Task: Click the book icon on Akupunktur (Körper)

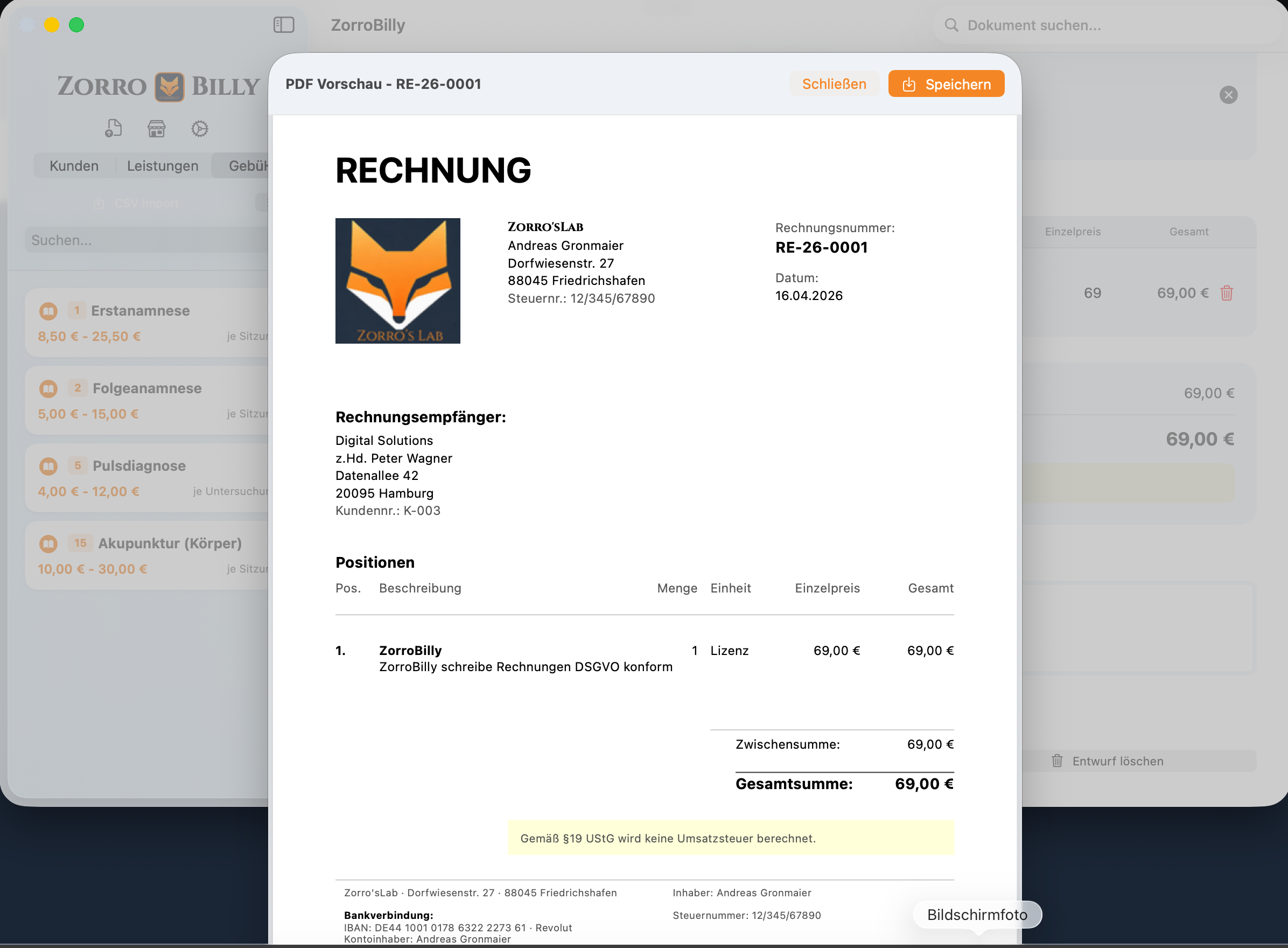Action: pyautogui.click(x=48, y=543)
